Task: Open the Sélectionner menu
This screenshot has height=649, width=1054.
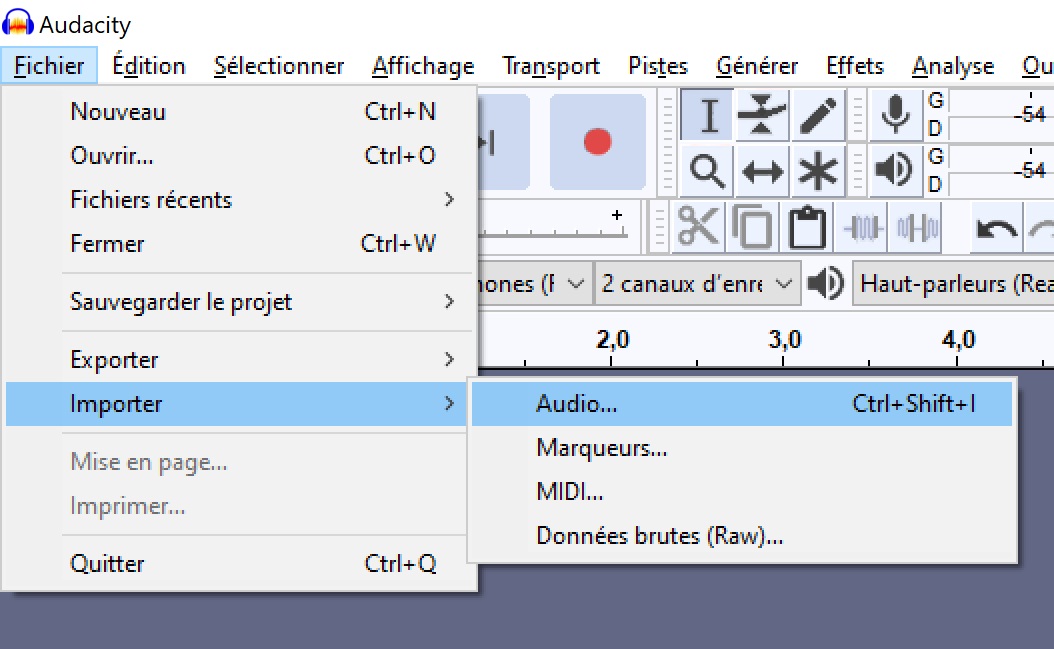Action: 278,66
